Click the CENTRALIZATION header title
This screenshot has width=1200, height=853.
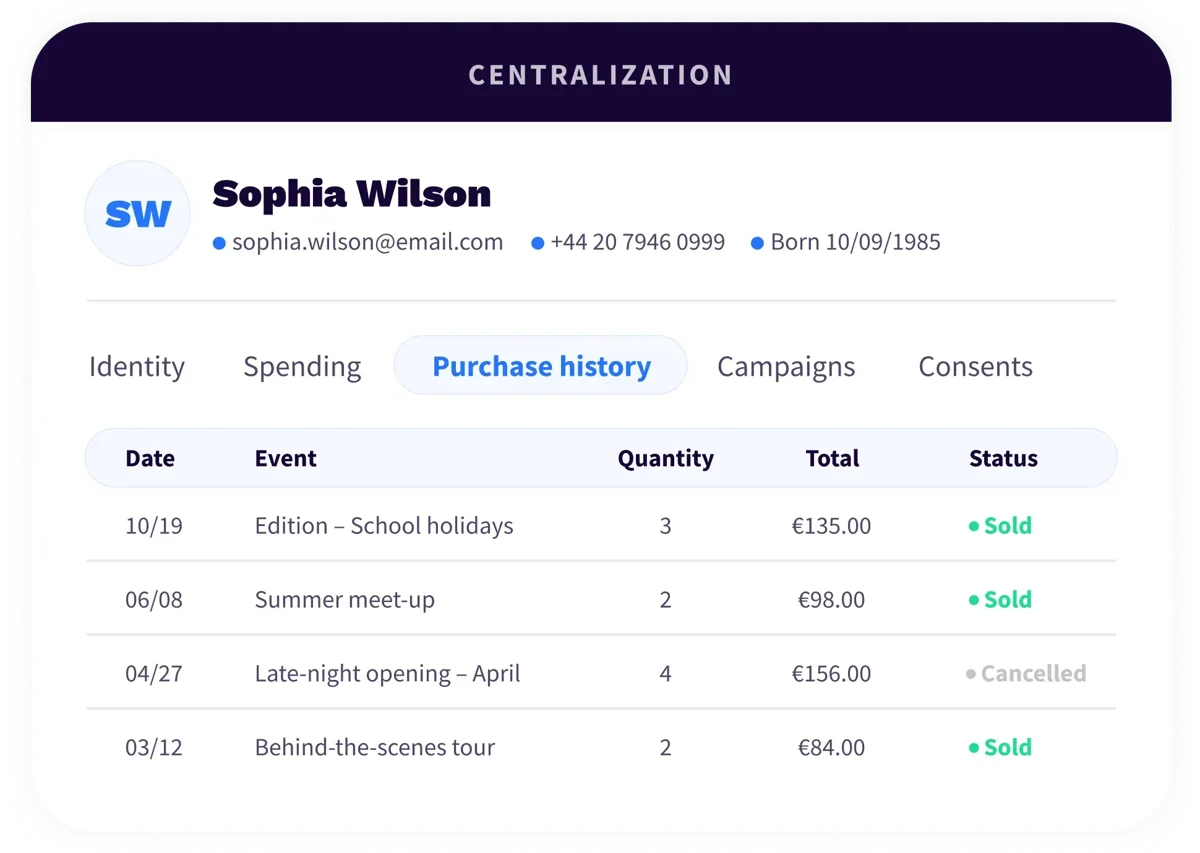tap(600, 75)
